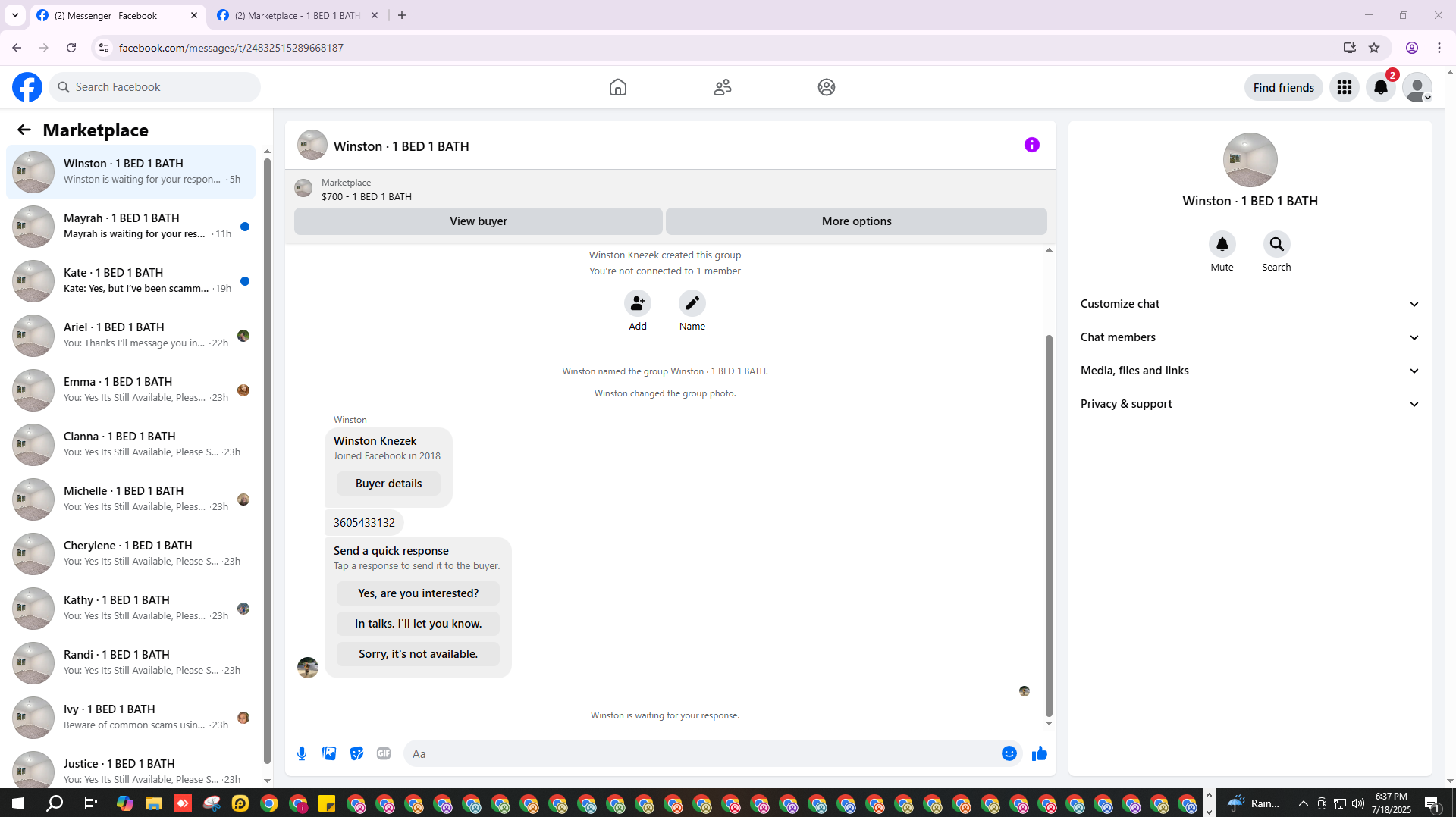Send a thumbs up like
Screen dimensions: 1456x817
(x=1039, y=753)
